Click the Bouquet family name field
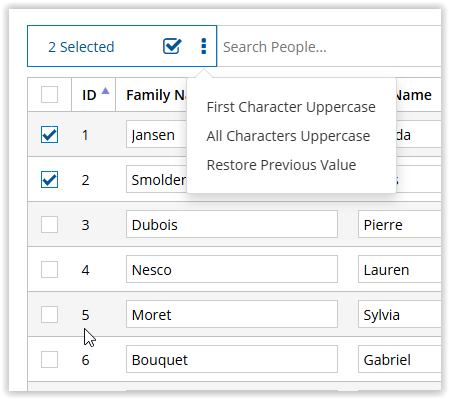 tap(232, 359)
